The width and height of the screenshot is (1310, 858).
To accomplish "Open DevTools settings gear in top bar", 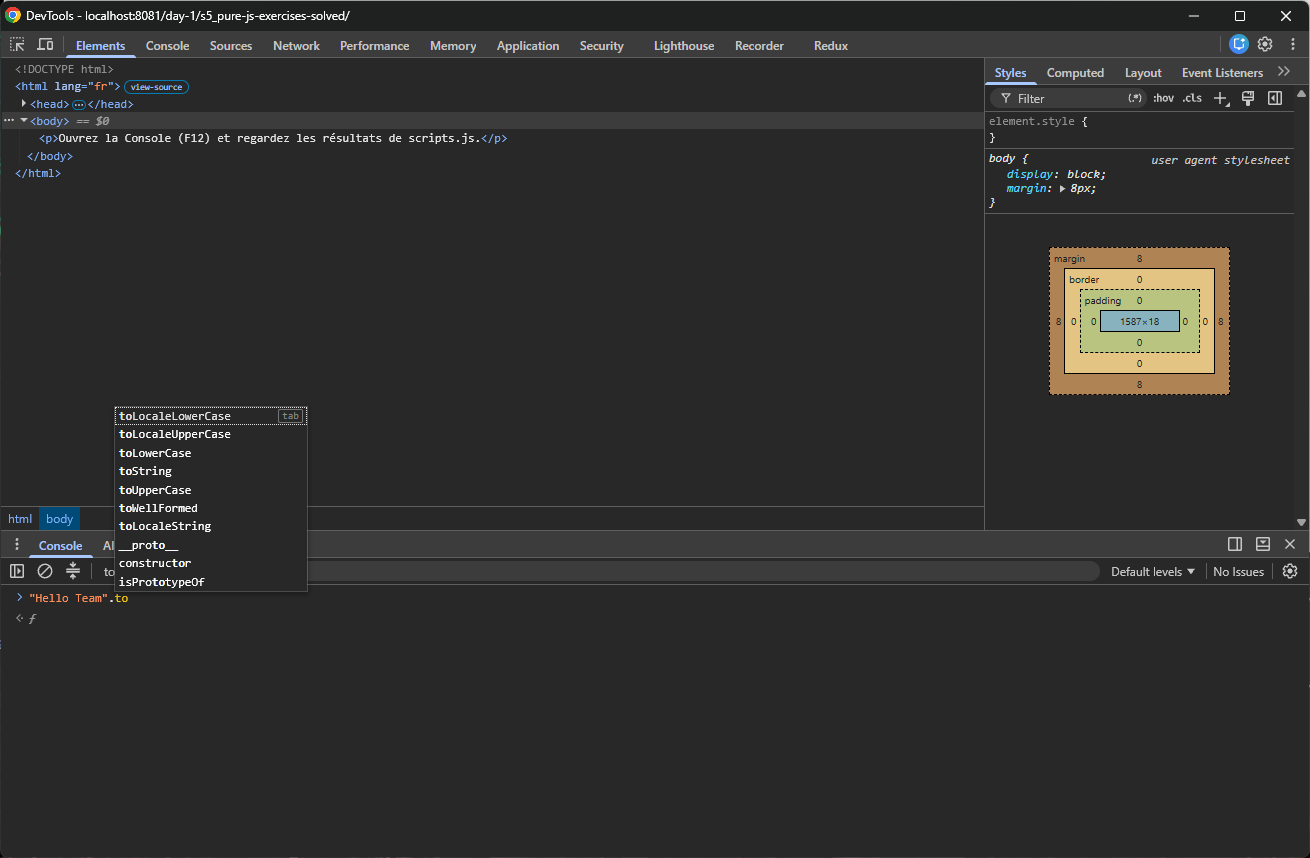I will click(x=1265, y=44).
